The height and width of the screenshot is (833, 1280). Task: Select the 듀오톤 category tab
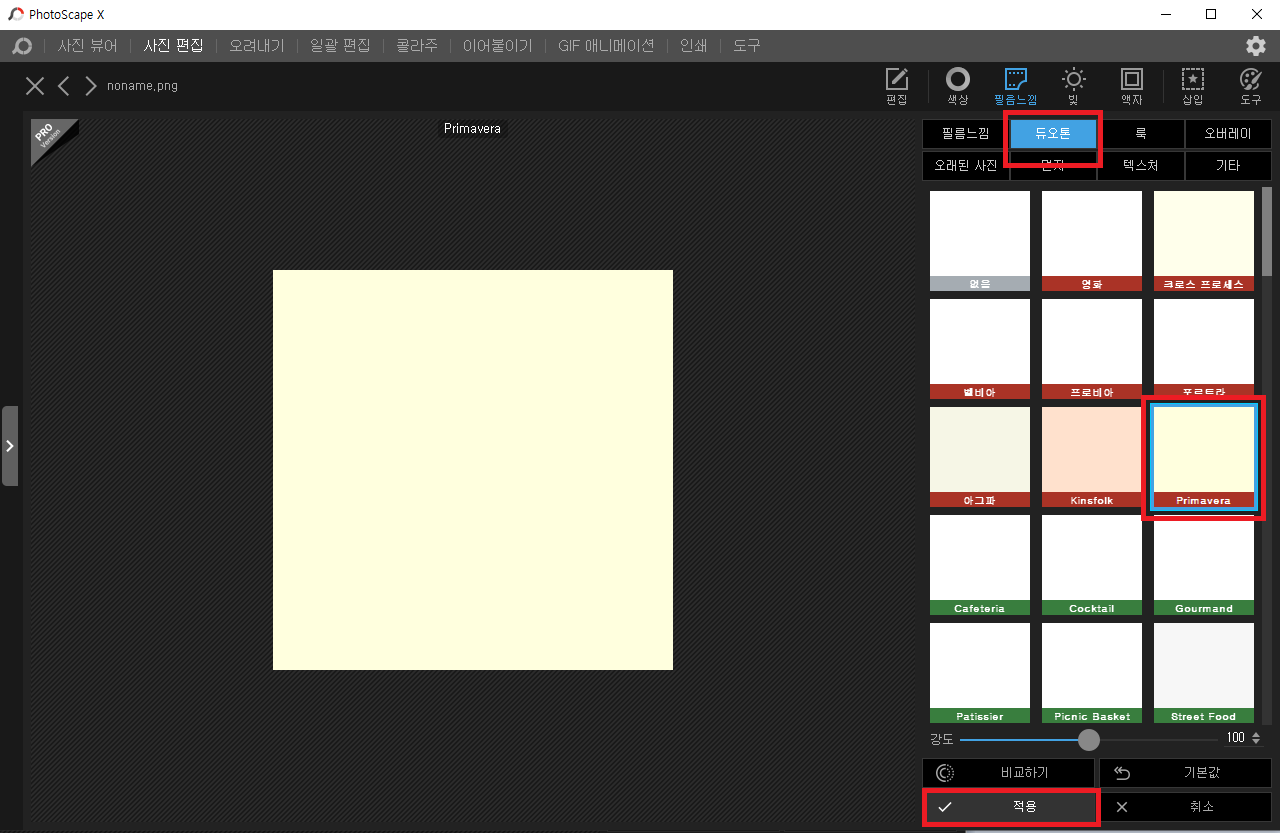tap(1053, 133)
